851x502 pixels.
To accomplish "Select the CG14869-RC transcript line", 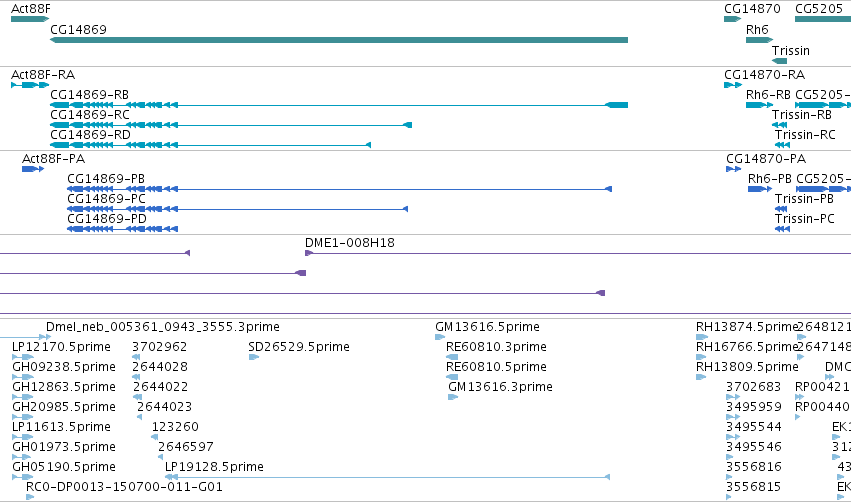I will pos(231,125).
